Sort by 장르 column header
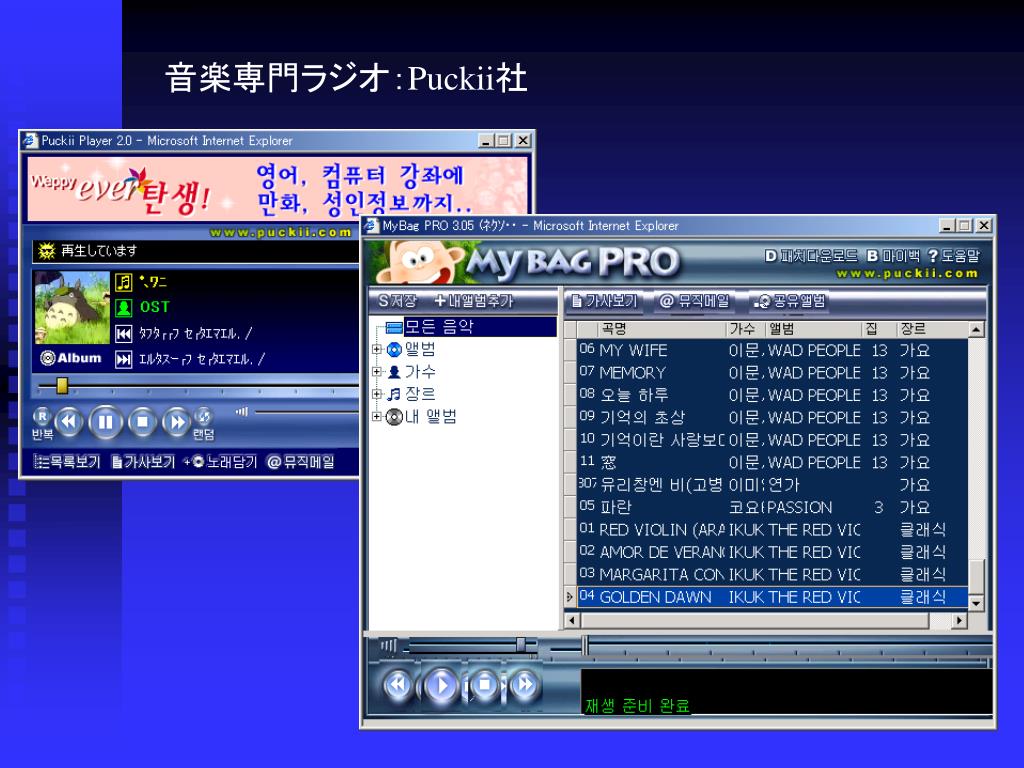Image resolution: width=1024 pixels, height=768 pixels. pos(931,329)
